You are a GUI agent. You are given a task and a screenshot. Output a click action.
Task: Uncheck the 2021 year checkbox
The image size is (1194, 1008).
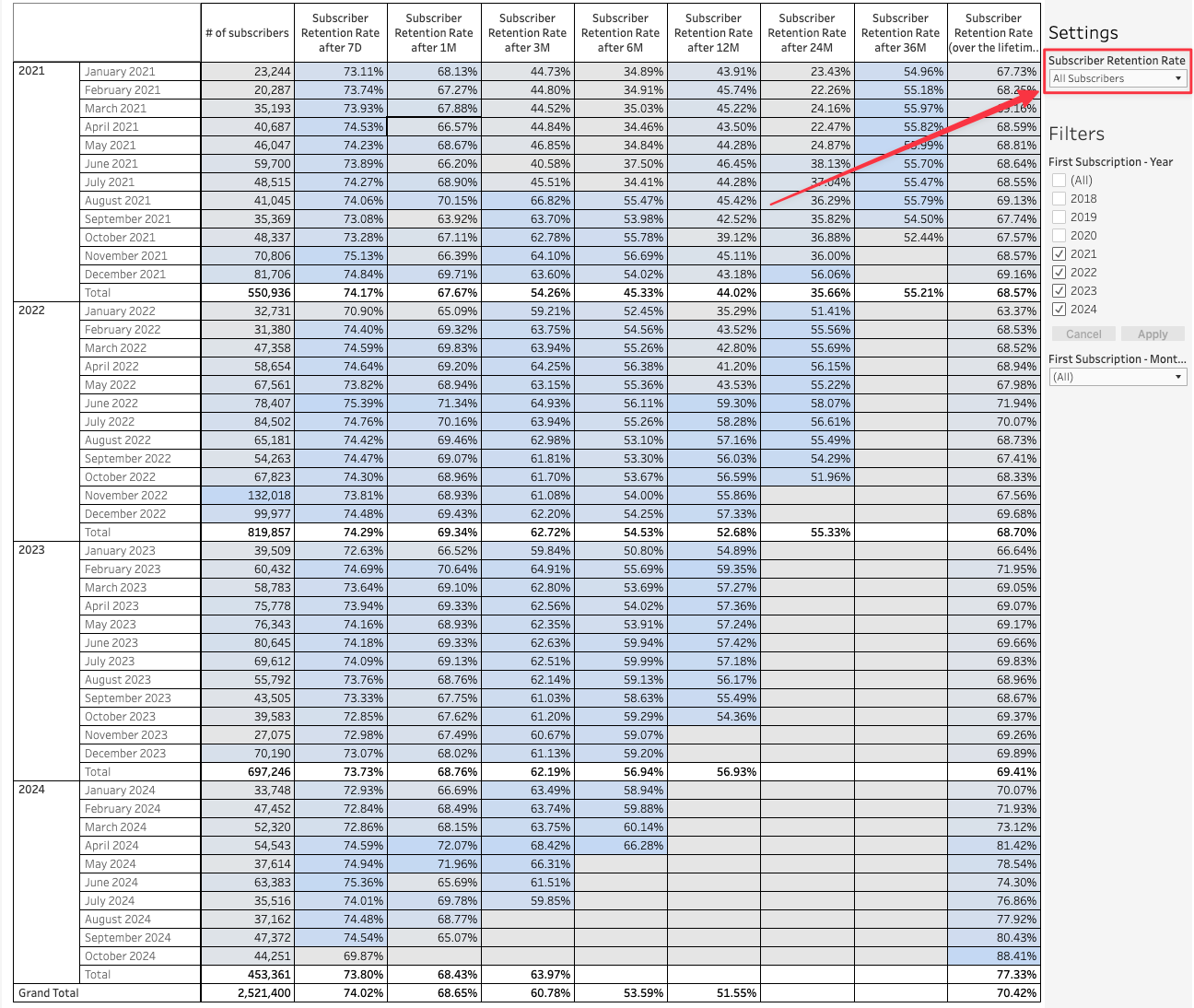click(x=1059, y=254)
